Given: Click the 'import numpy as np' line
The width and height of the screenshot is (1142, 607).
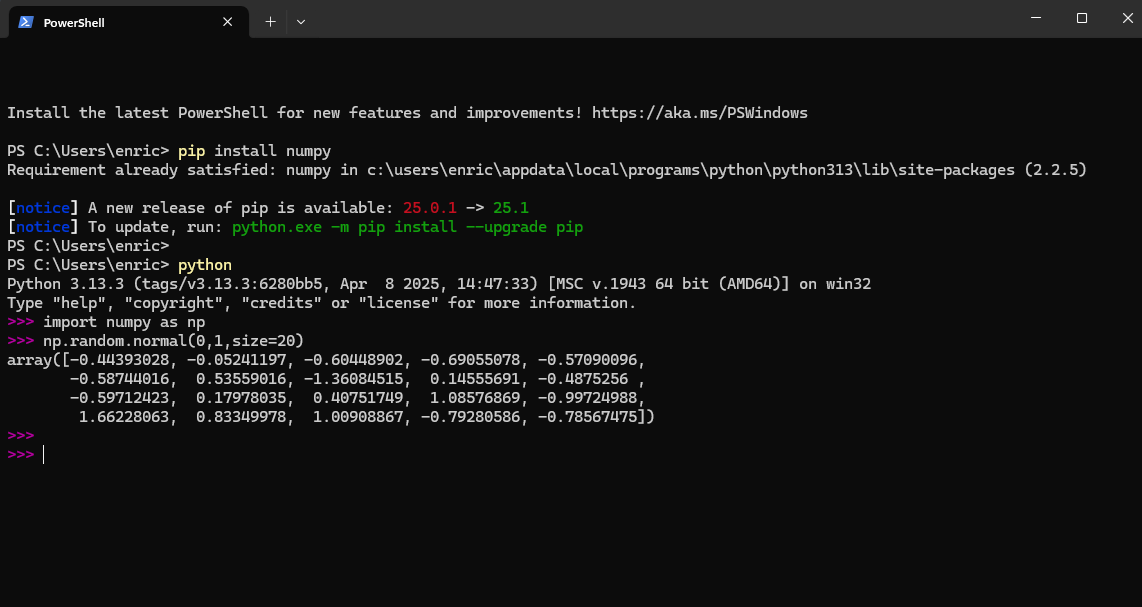Looking at the screenshot, I should [124, 321].
